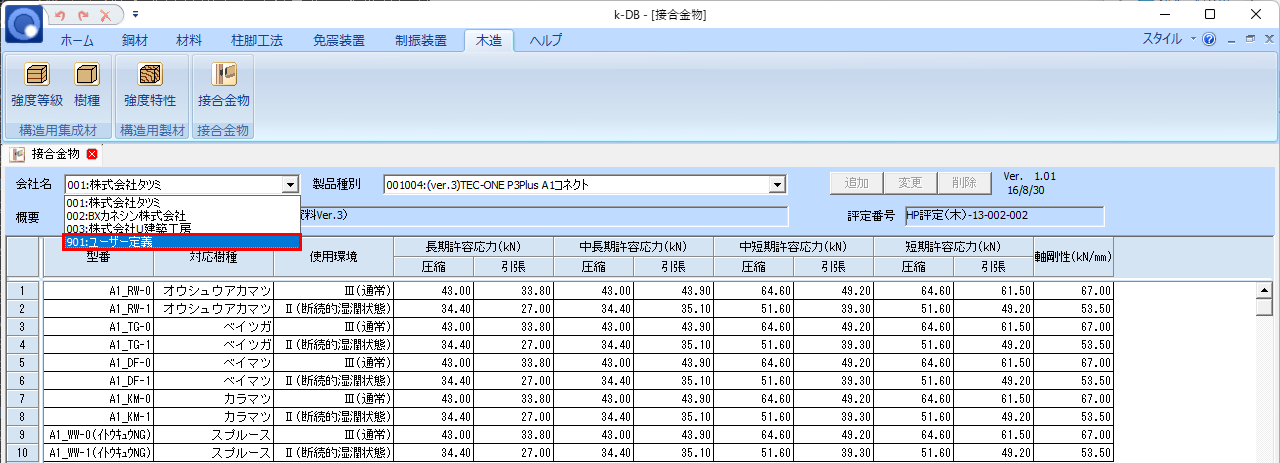This screenshot has width=1280, height=463.
Task: Click the red X in quick access toolbar
Action: click(105, 15)
